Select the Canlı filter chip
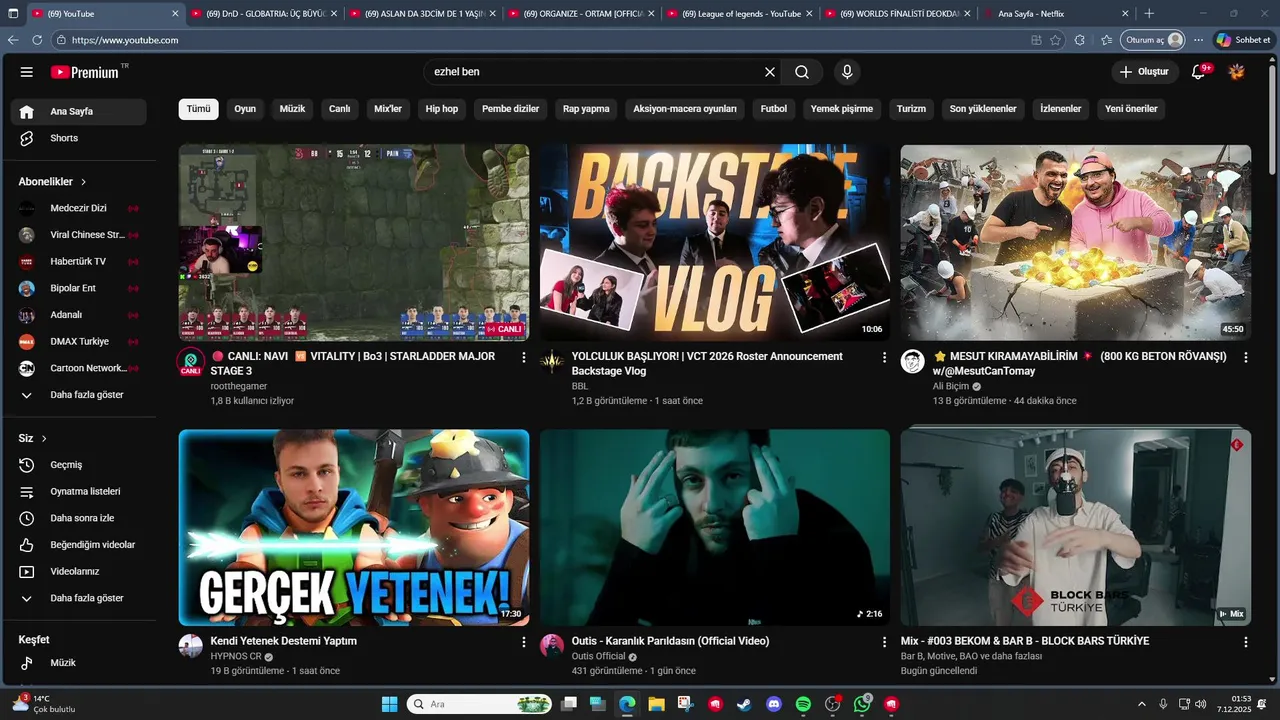This screenshot has width=1280, height=720. point(340,109)
